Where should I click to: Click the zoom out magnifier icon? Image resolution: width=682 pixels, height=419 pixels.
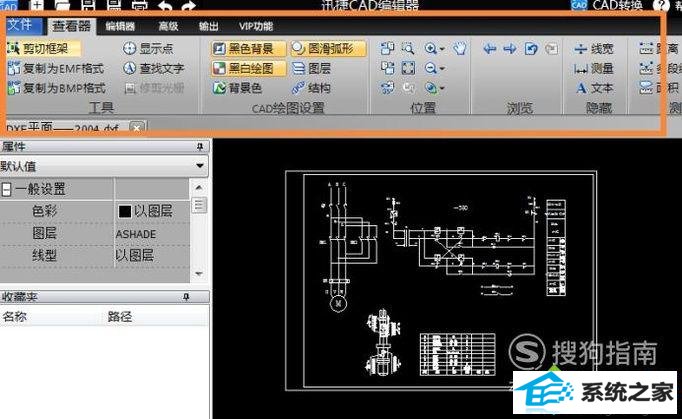[431, 68]
